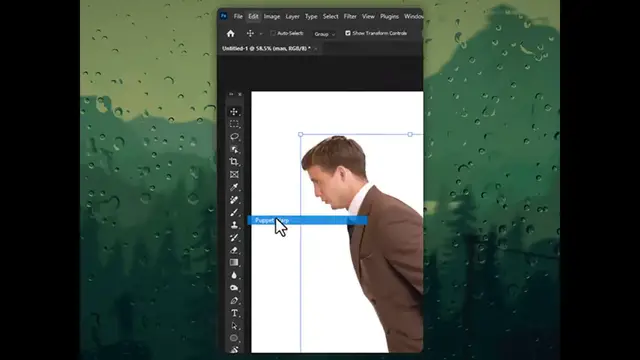Select the Dodge tool
This screenshot has height=360, width=640.
(x=234, y=288)
